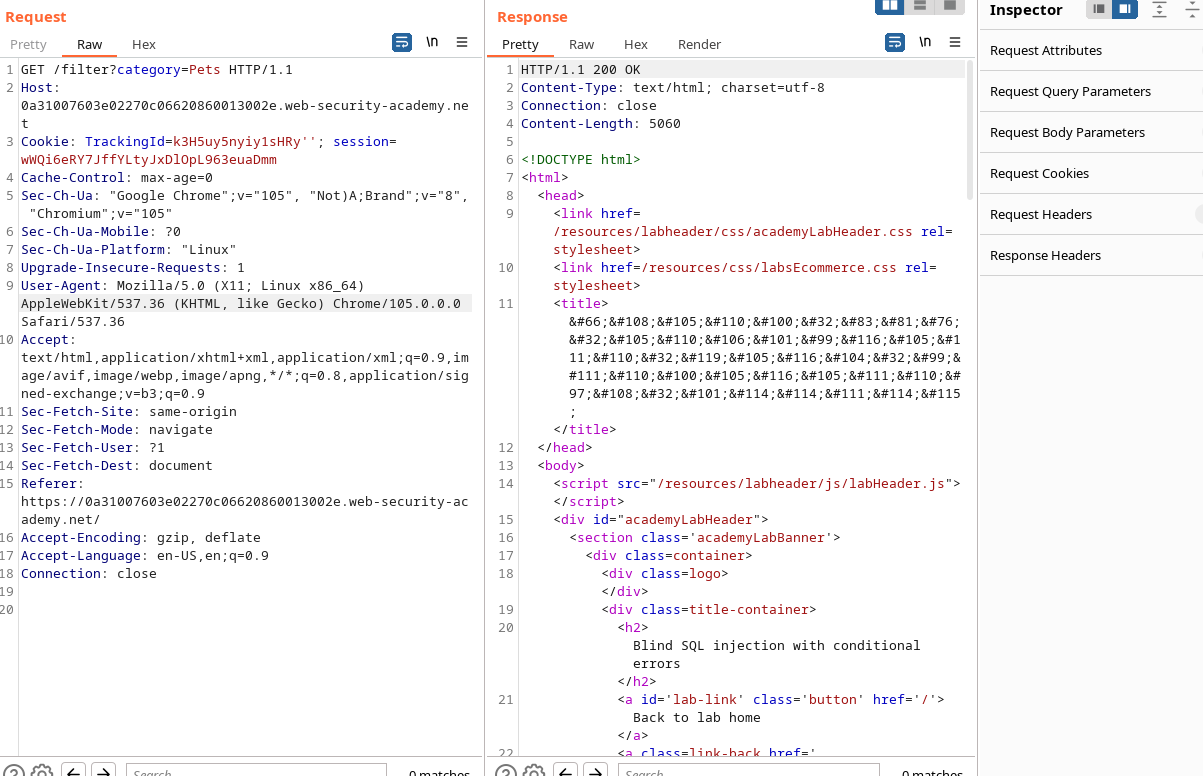
Task: Toggle word wrap in Response panel
Action: point(895,42)
